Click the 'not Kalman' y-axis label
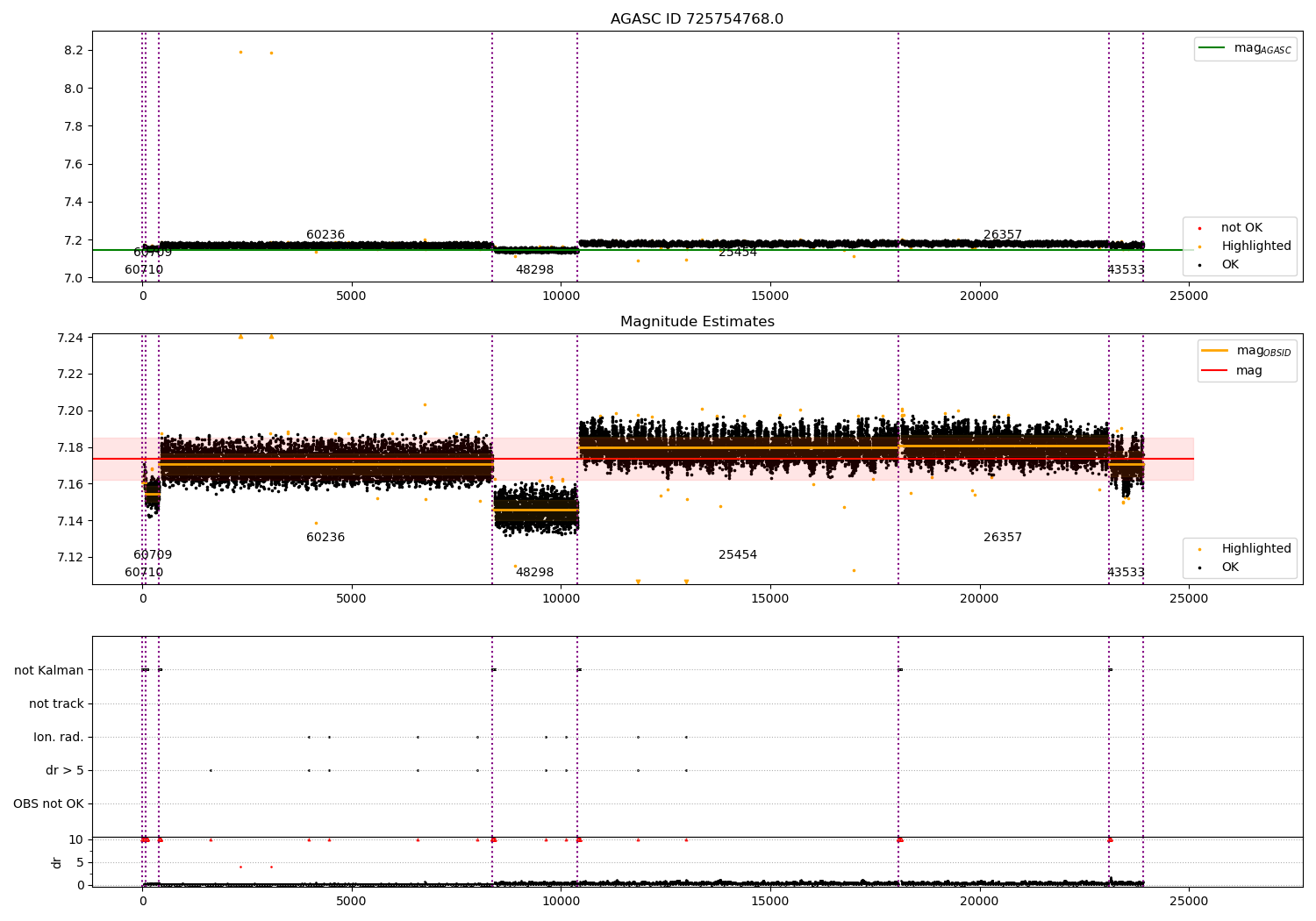The image size is (1316, 921). click(x=49, y=670)
